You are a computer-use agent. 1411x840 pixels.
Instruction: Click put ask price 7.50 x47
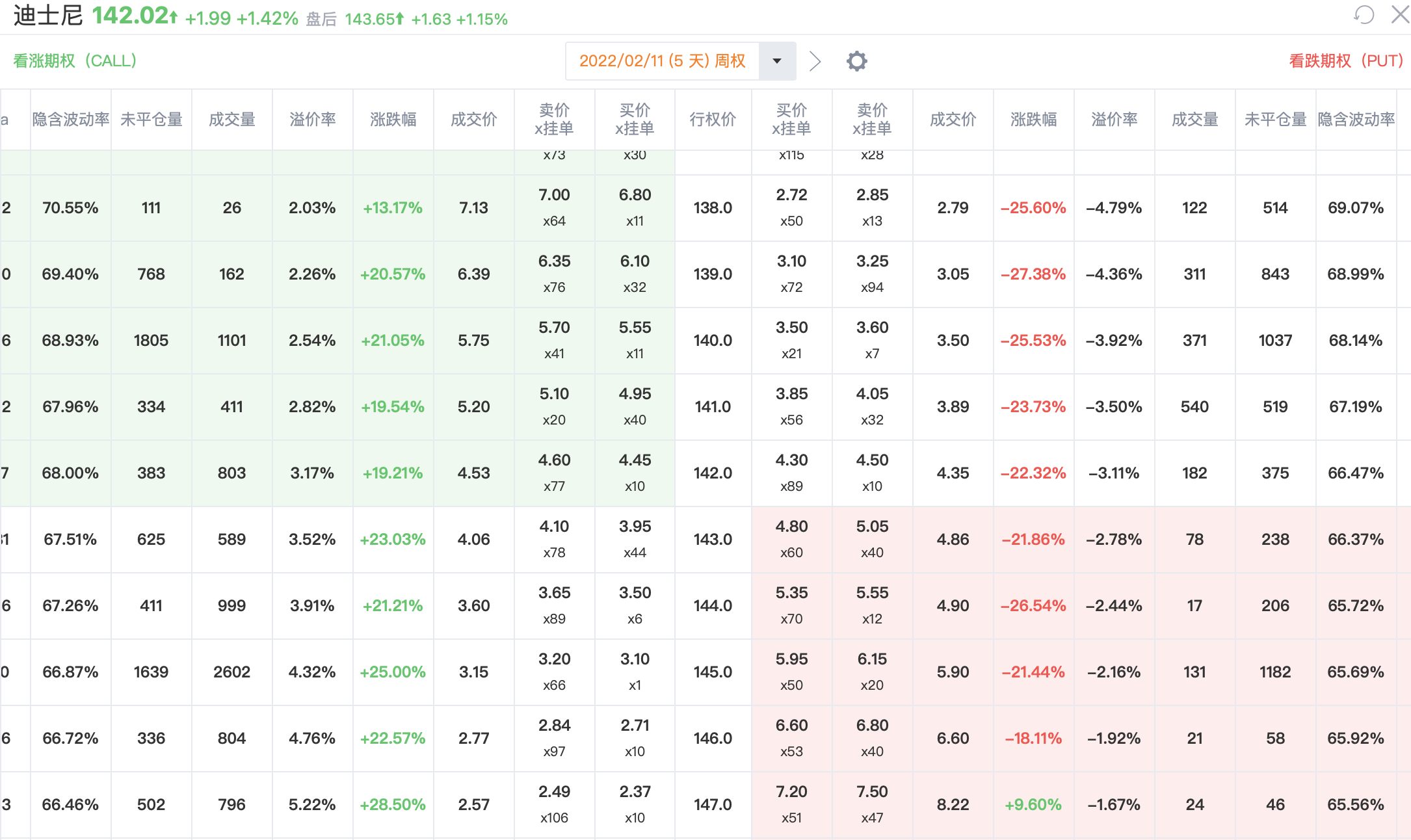point(872,805)
